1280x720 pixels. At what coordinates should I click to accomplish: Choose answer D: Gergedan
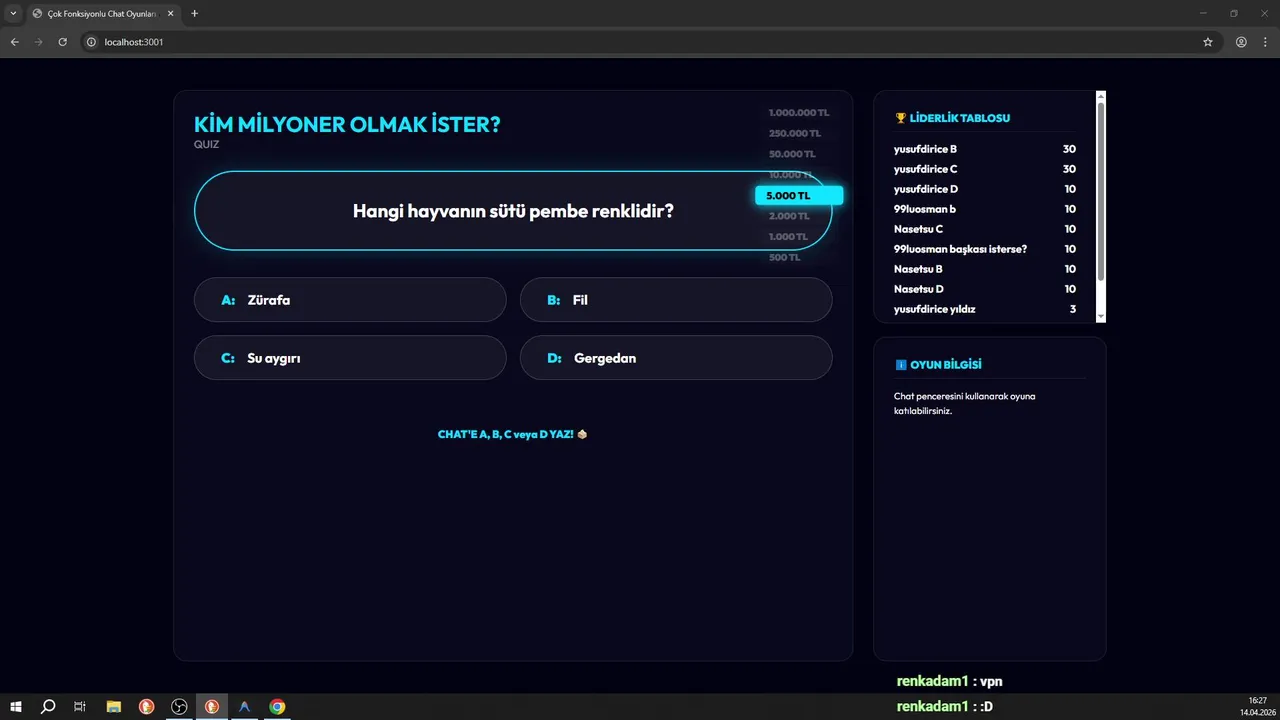click(x=676, y=357)
